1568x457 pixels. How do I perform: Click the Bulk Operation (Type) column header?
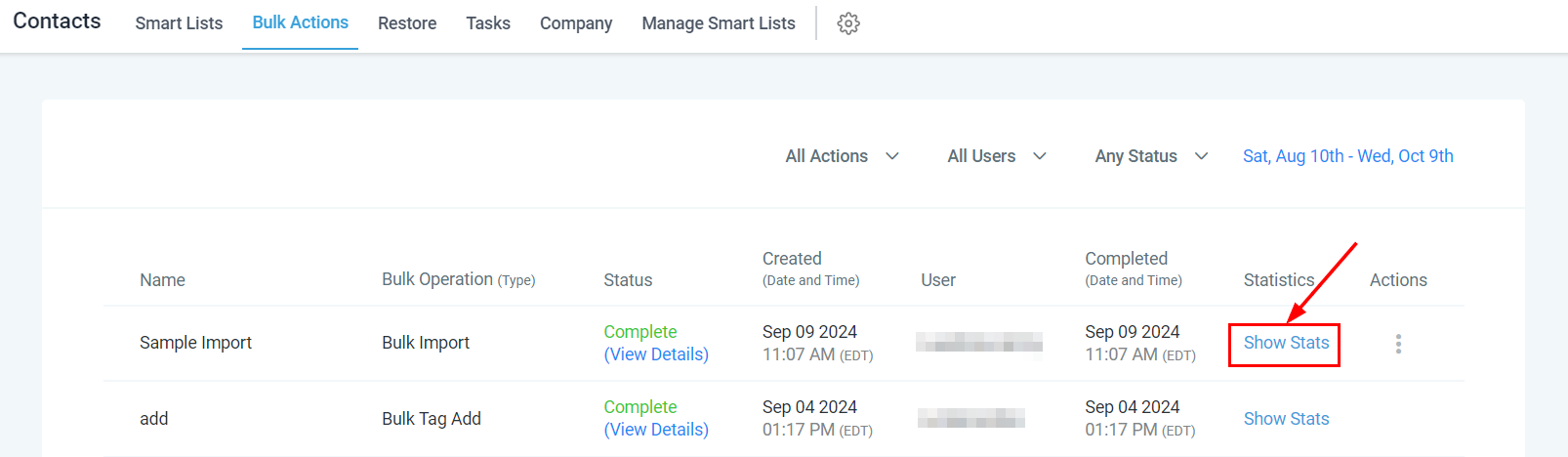pyautogui.click(x=458, y=279)
